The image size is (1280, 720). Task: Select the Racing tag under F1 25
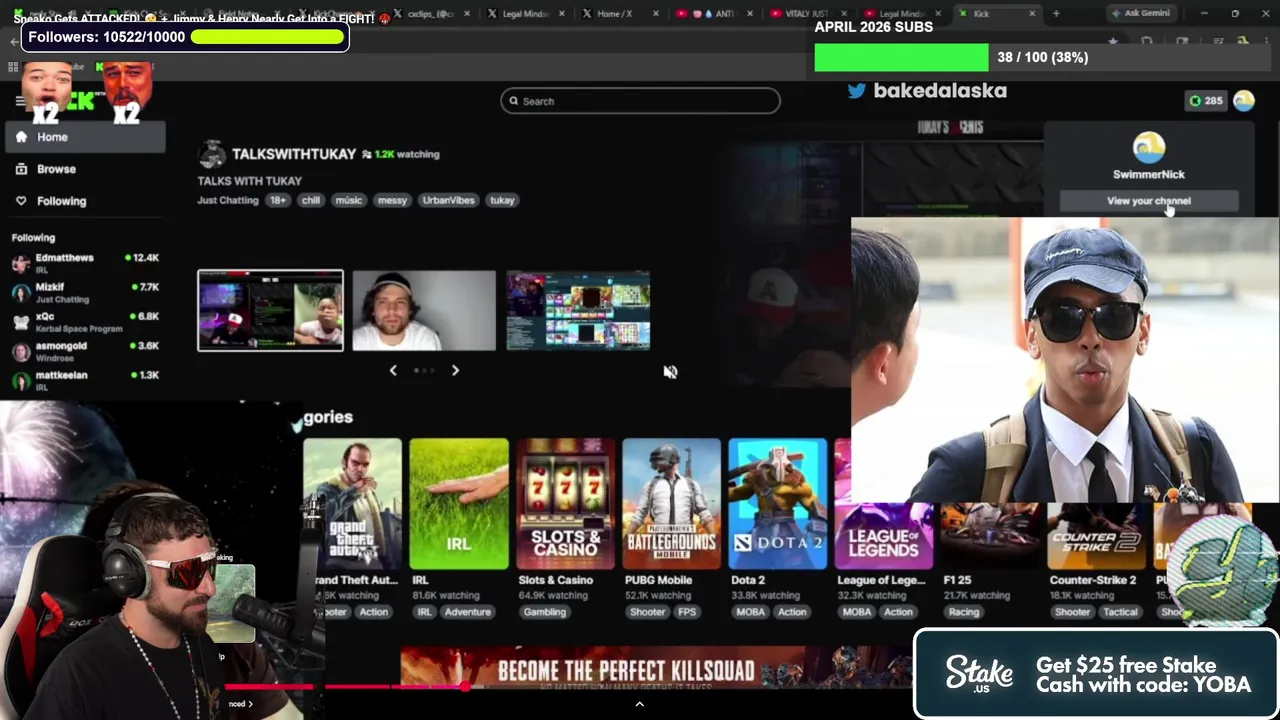(964, 612)
